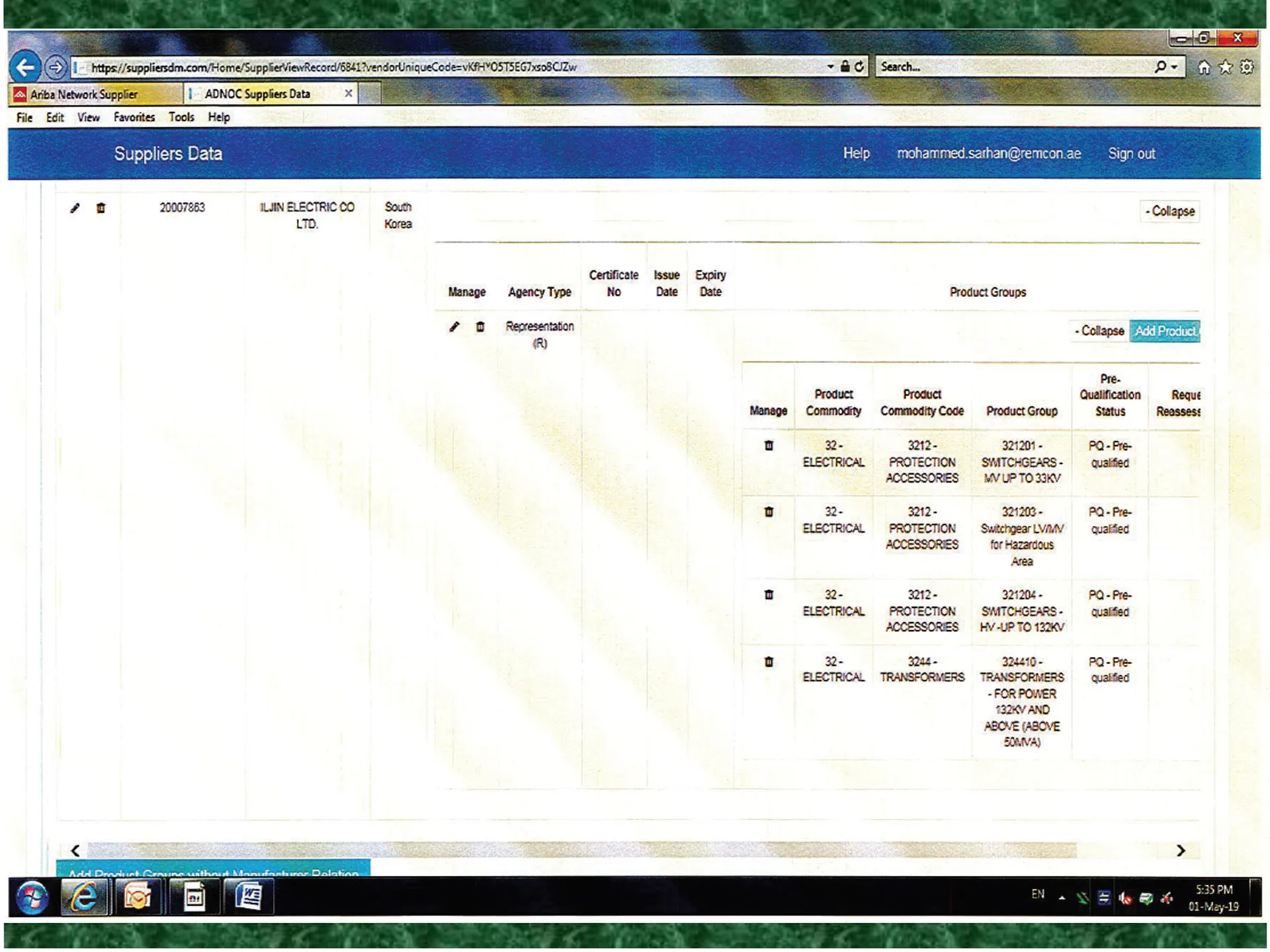Edit the Representation agency entry
Screen dimensions: 1270x952
tap(454, 327)
